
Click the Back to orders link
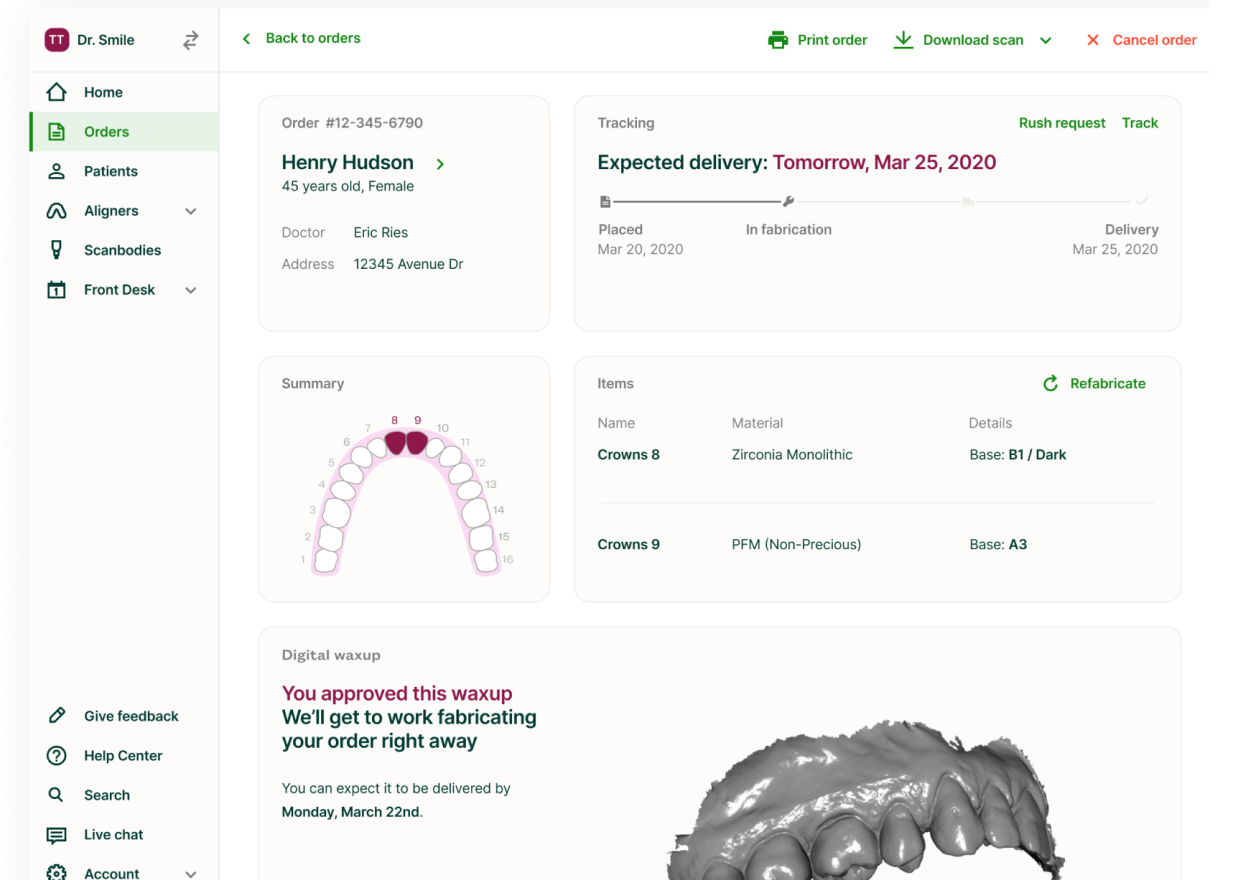[x=301, y=38]
